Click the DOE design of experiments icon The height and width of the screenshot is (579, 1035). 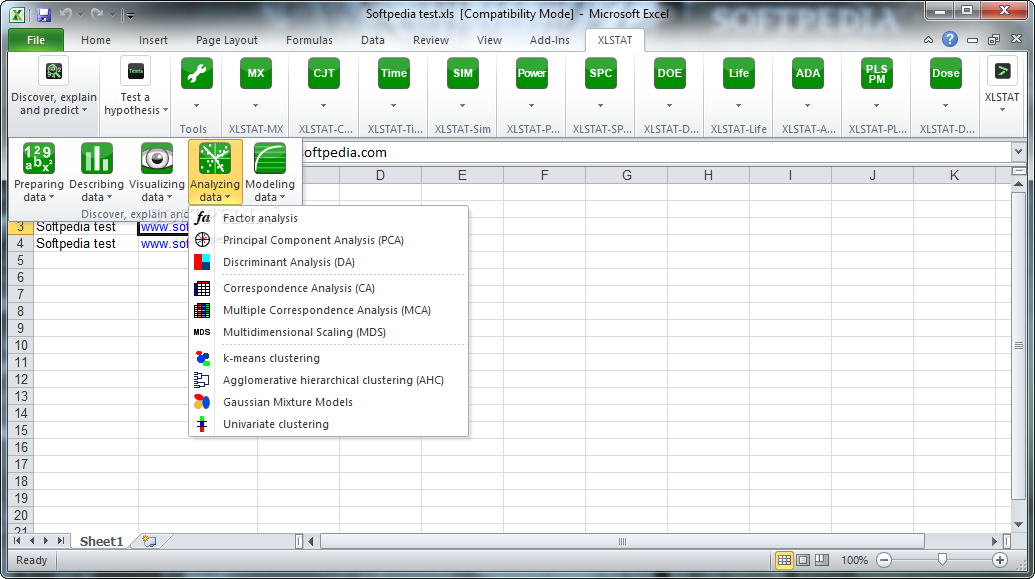(669, 73)
